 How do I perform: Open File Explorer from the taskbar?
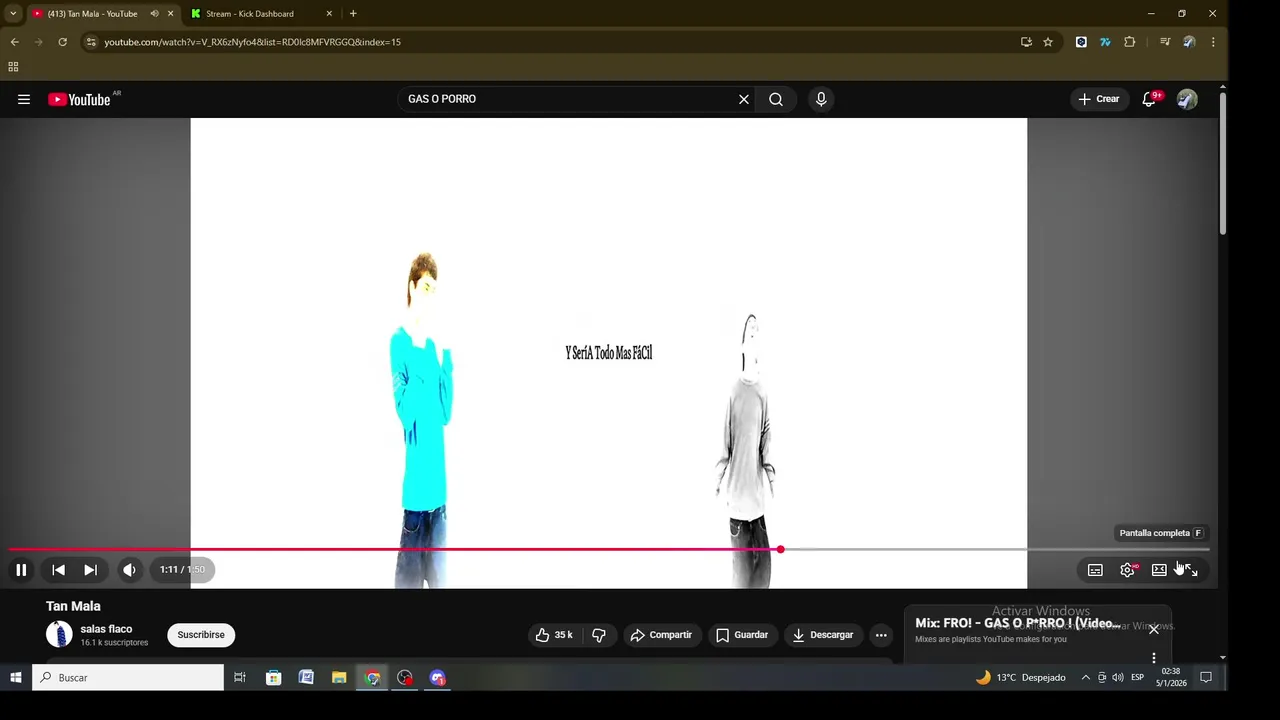click(x=339, y=678)
